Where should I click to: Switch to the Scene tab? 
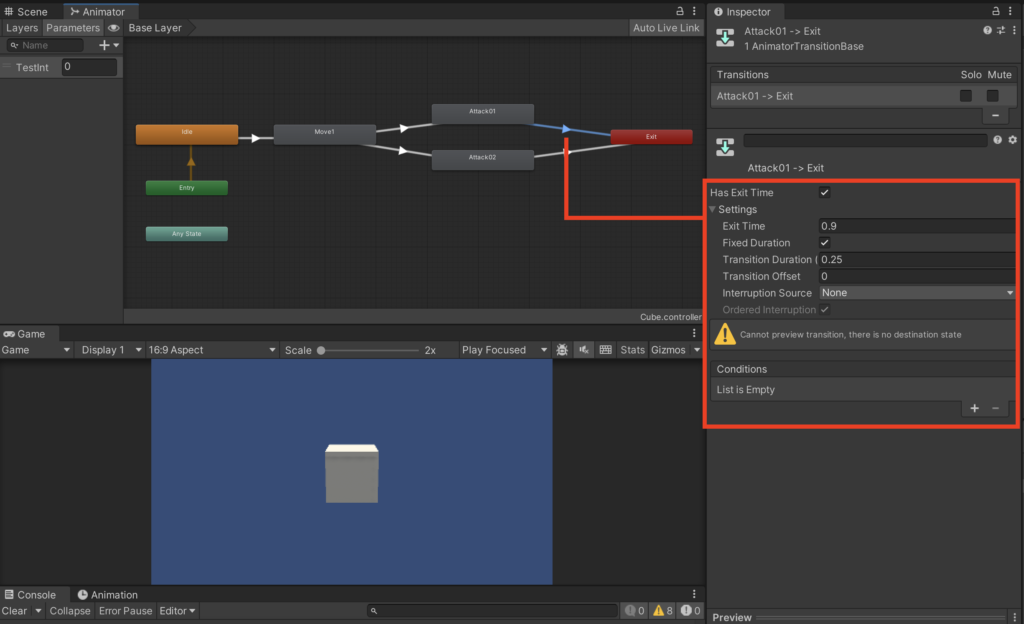(30, 11)
